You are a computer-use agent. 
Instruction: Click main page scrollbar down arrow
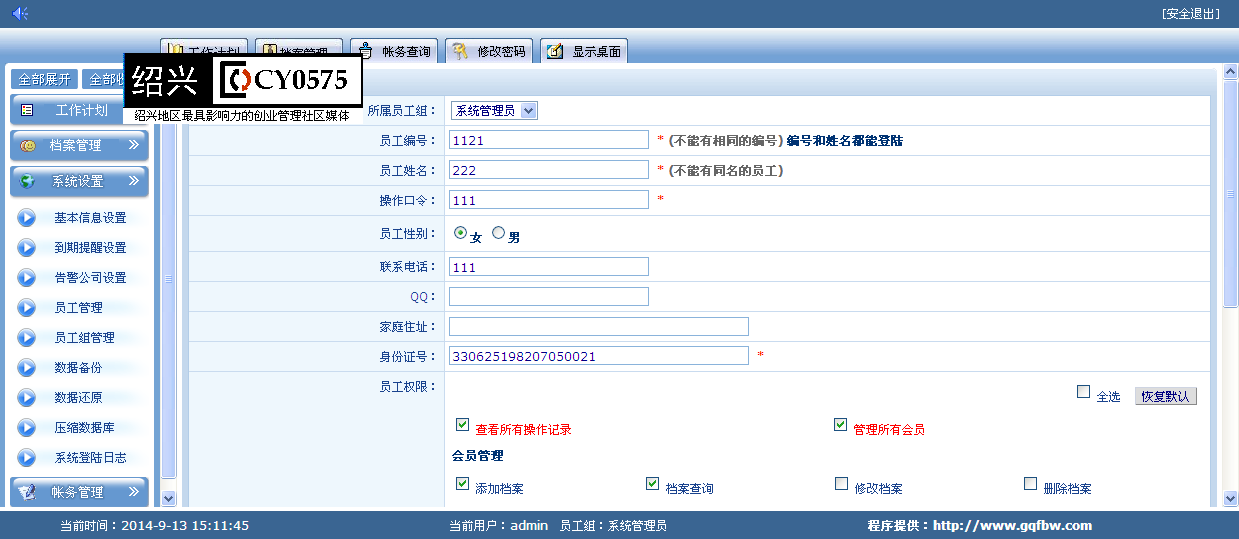point(1230,500)
